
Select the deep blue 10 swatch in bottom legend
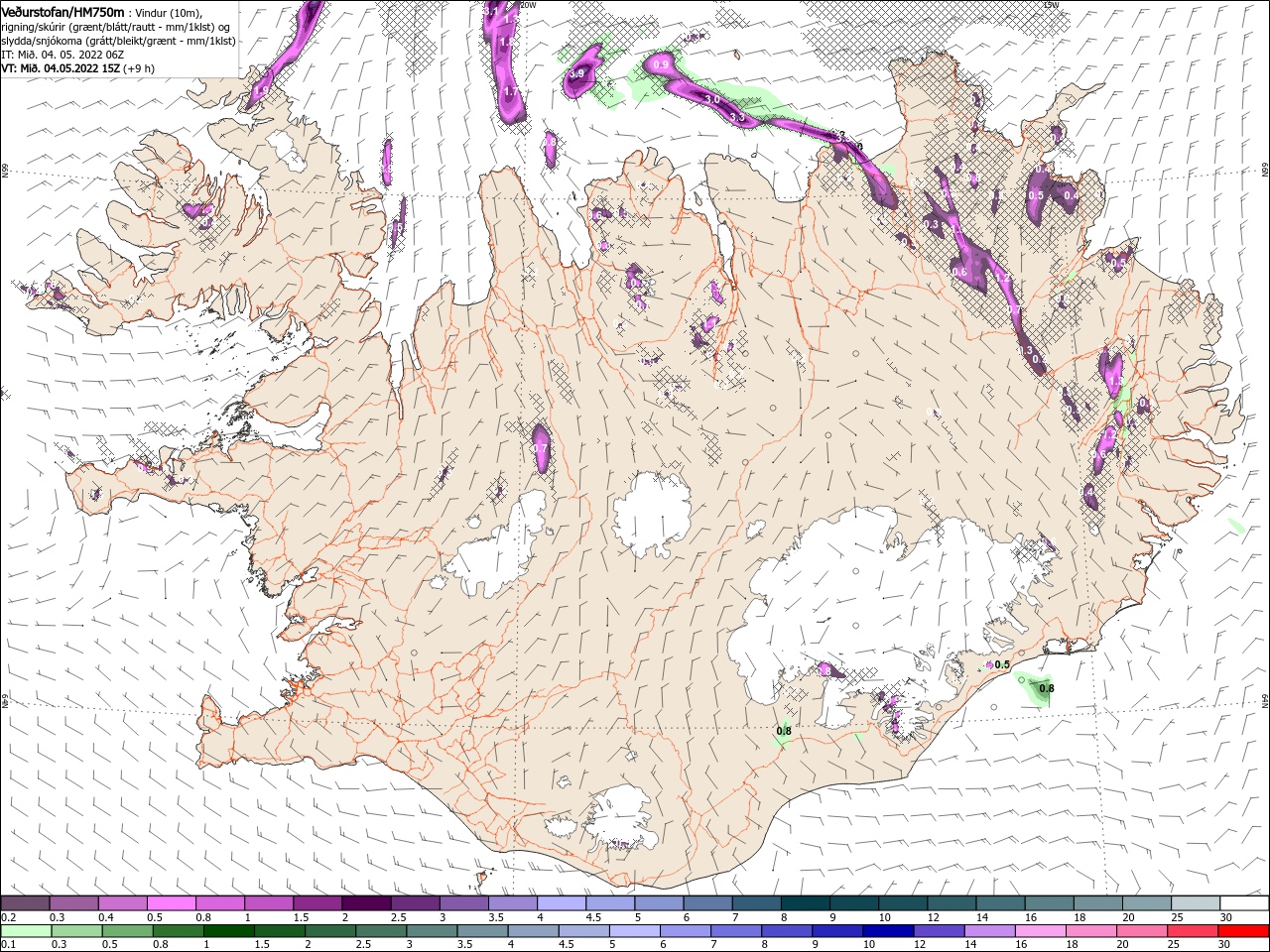click(x=888, y=931)
